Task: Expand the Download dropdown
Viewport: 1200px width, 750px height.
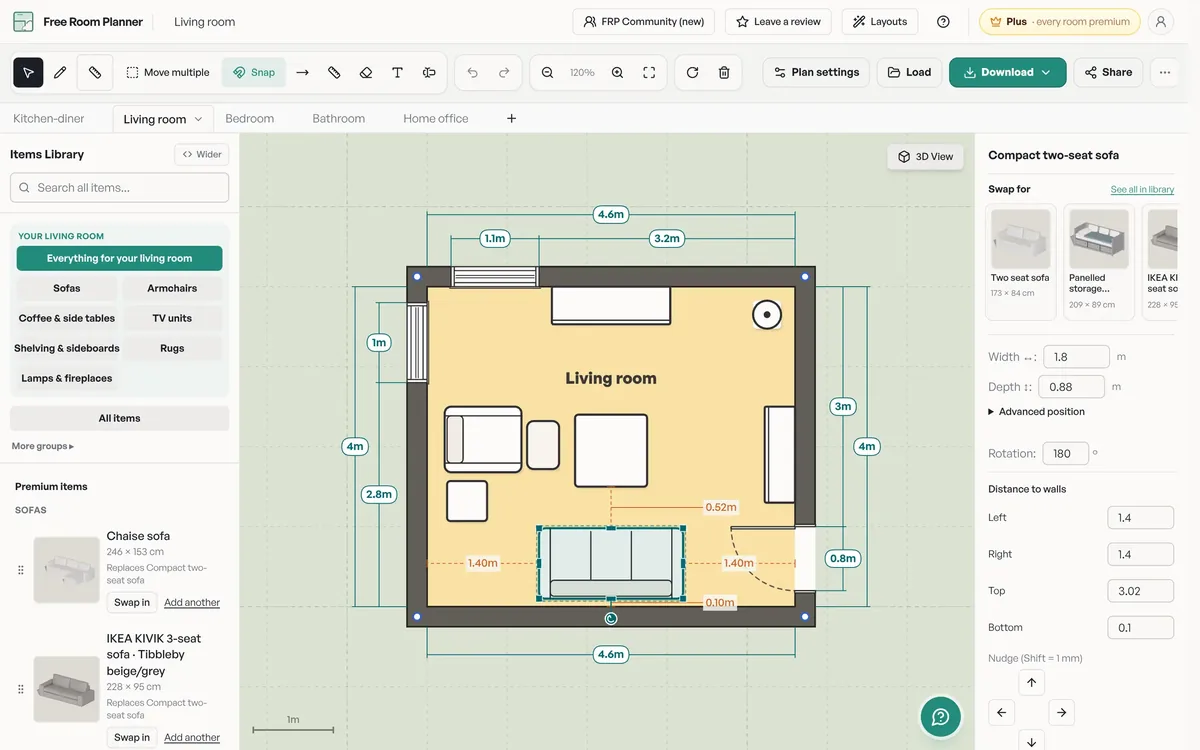Action: click(1046, 72)
